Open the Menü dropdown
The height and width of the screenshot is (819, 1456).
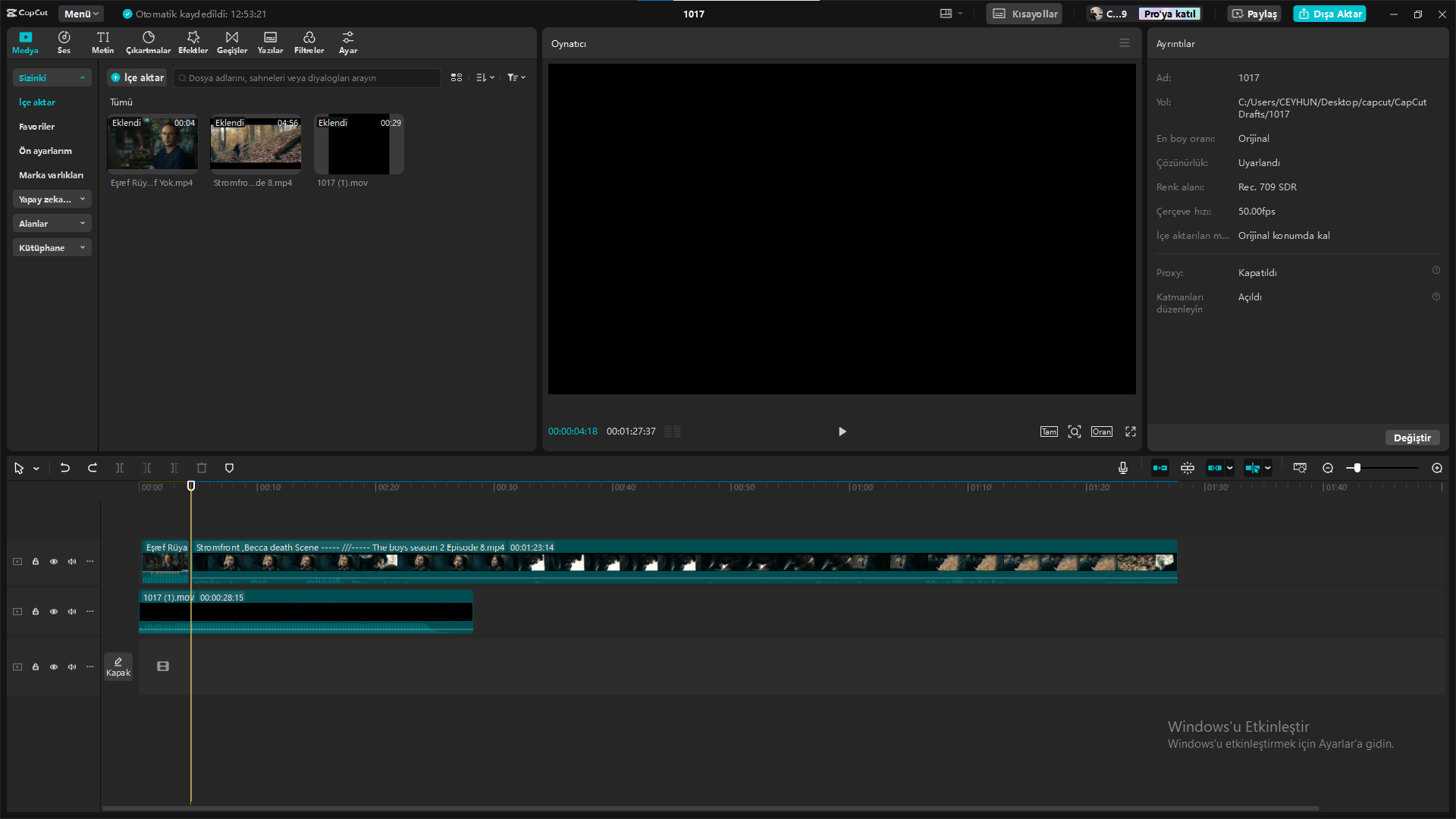81,14
